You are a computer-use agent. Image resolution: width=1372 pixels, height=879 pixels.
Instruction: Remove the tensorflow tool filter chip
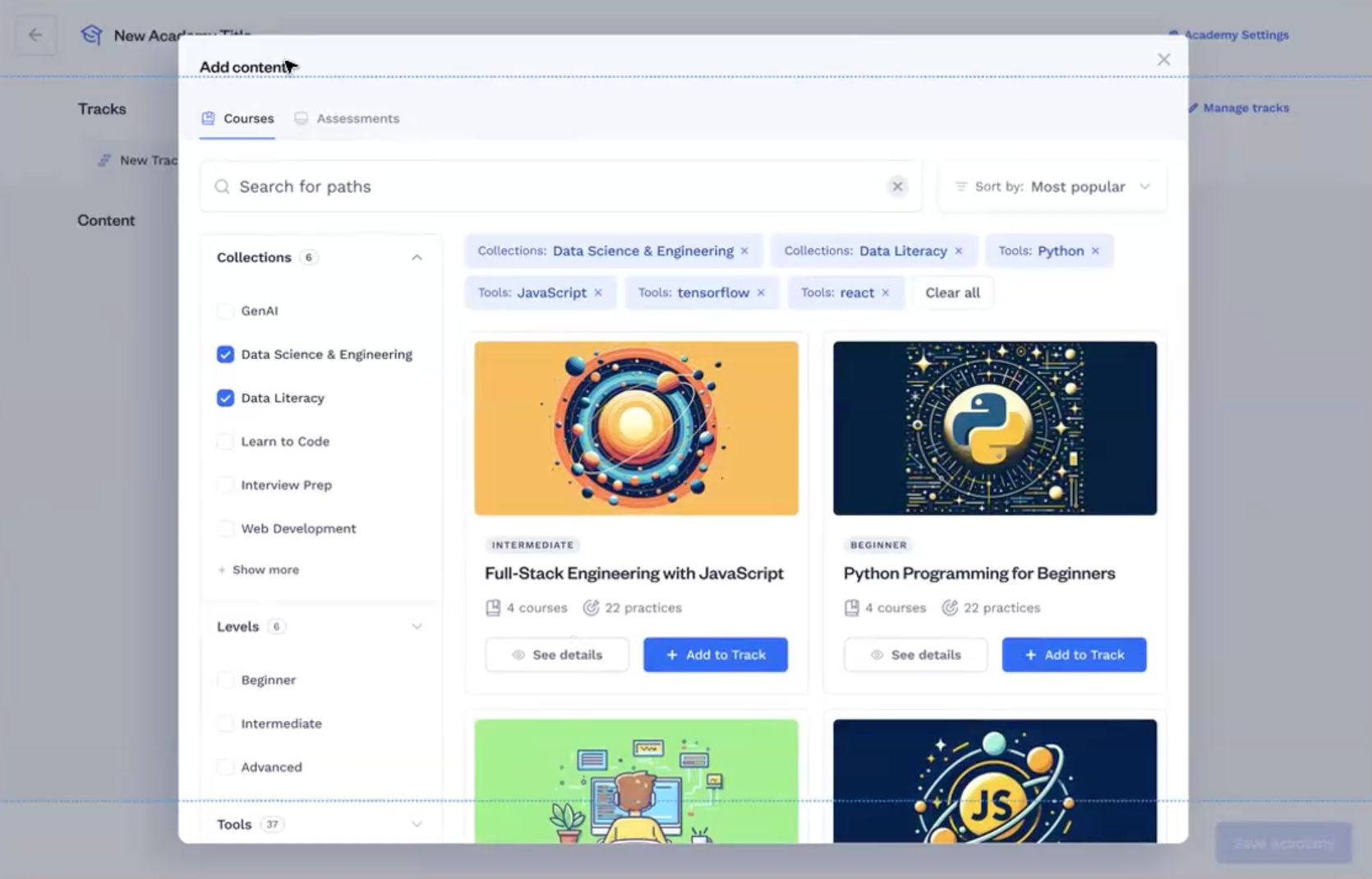point(761,292)
